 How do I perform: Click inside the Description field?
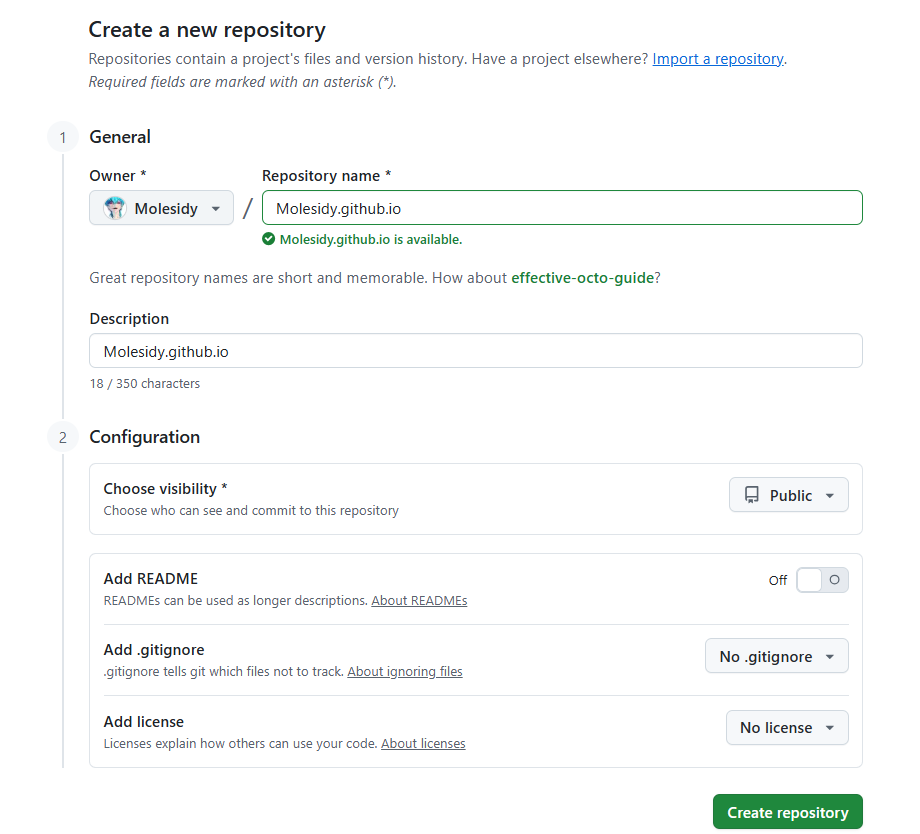(475, 350)
